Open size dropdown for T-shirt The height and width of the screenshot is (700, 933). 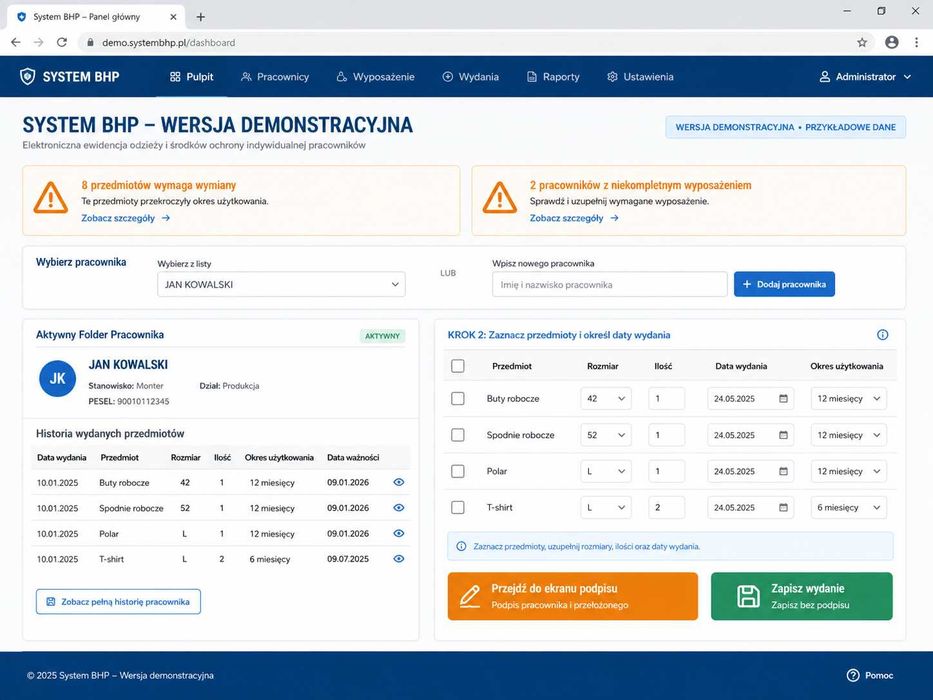[x=606, y=508]
